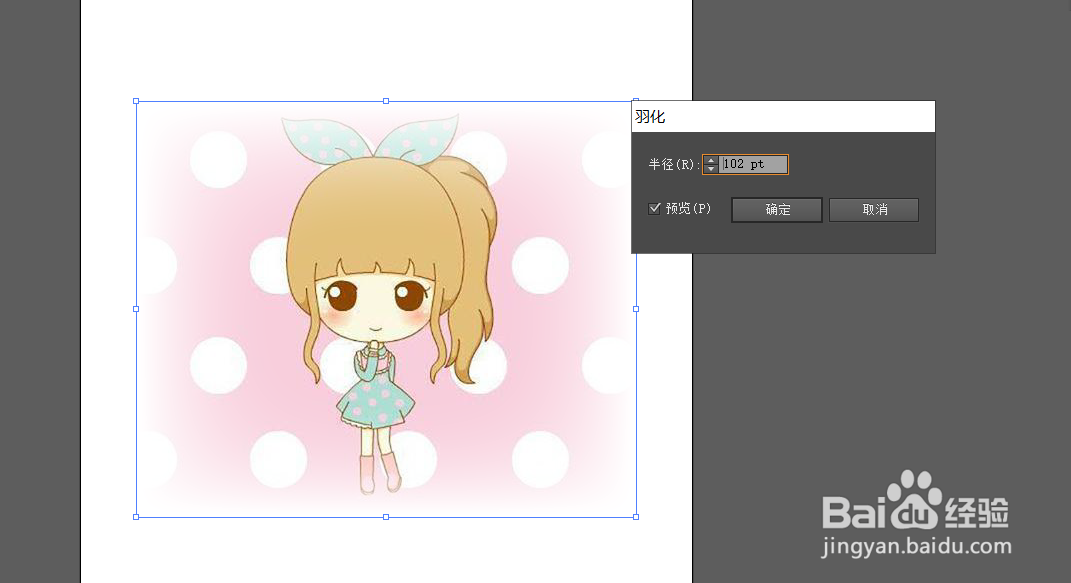Click the bottom-left selection handle of the image
Viewport: 1071px width, 583px height.
pyautogui.click(x=136, y=517)
